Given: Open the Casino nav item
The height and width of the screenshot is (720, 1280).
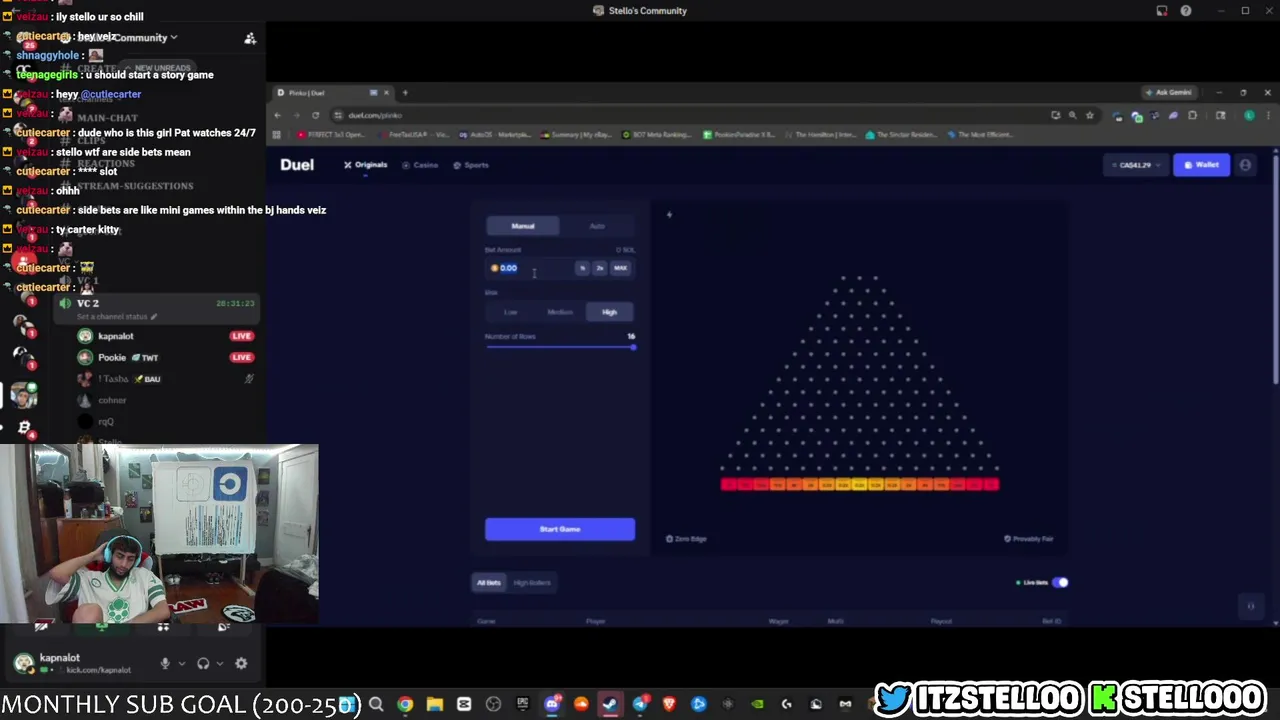Looking at the screenshot, I should click(420, 165).
